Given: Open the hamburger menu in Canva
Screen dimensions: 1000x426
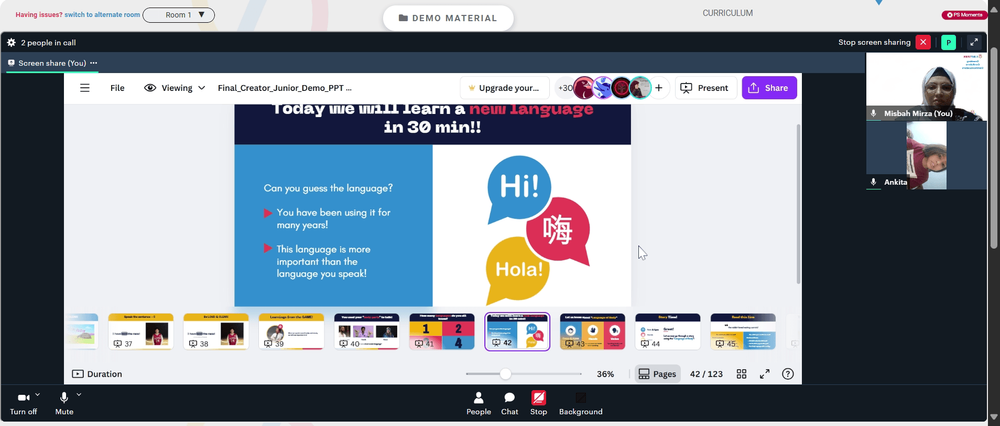Looking at the screenshot, I should (85, 88).
